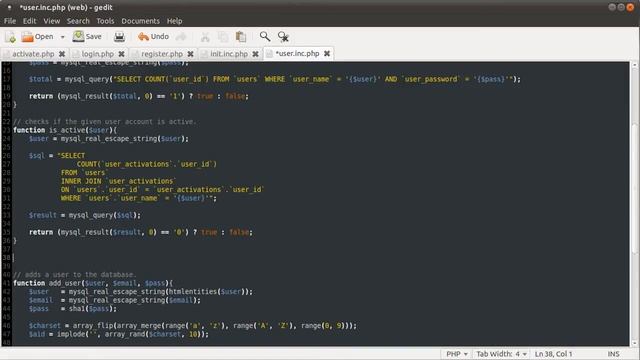Open the PHP language dropdown in status bar
Screen dimensions: 640x360
[x=456, y=354]
